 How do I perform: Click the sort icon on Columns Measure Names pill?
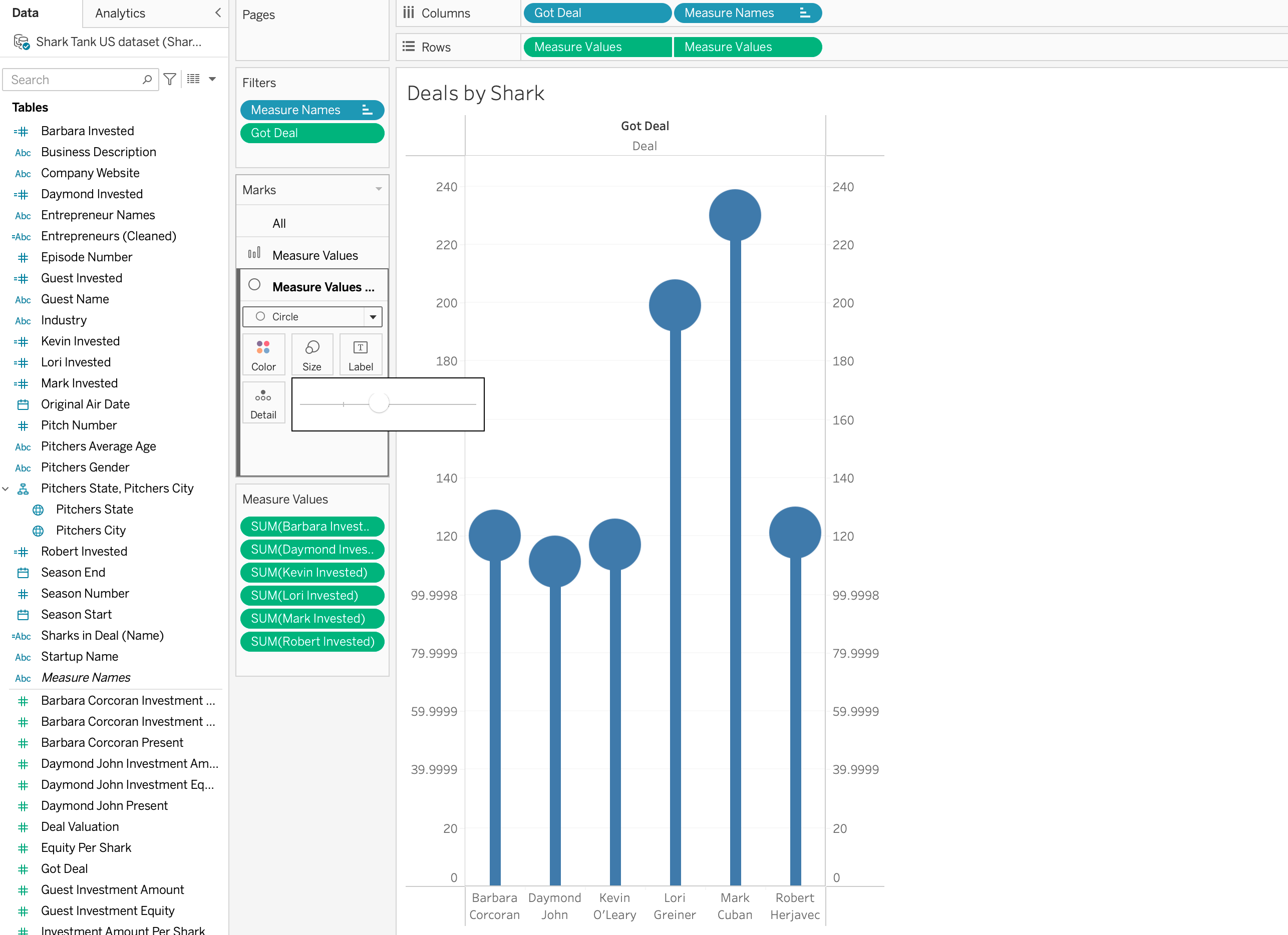(x=804, y=13)
